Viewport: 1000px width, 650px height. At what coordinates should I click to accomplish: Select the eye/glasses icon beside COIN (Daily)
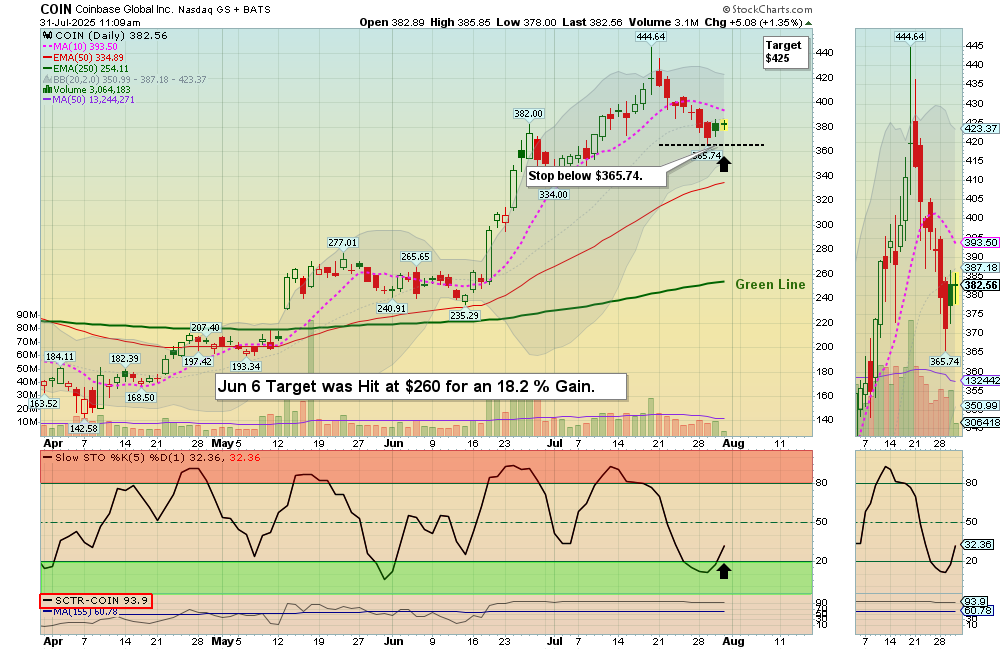pyautogui.click(x=47, y=35)
